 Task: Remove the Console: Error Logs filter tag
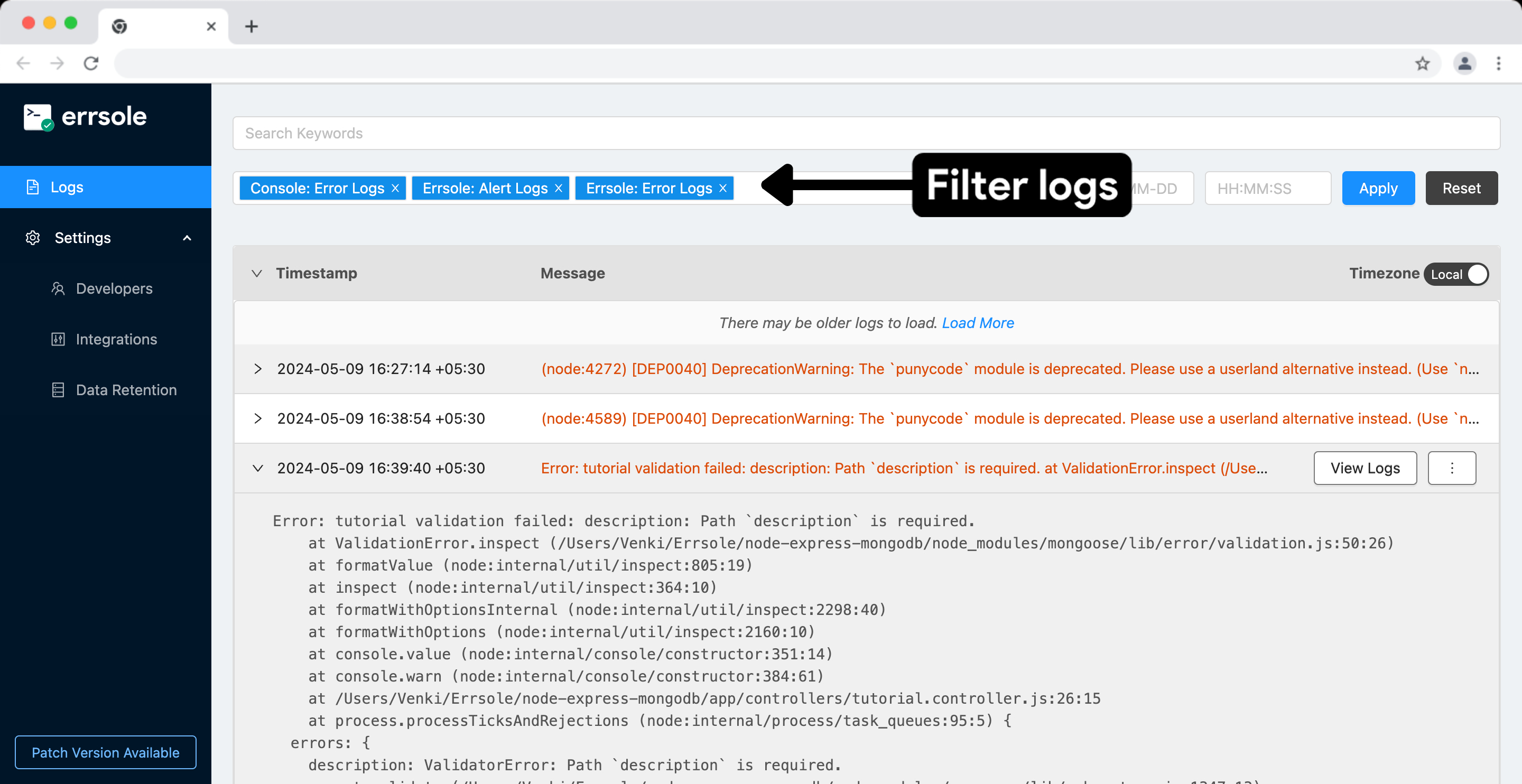point(395,189)
